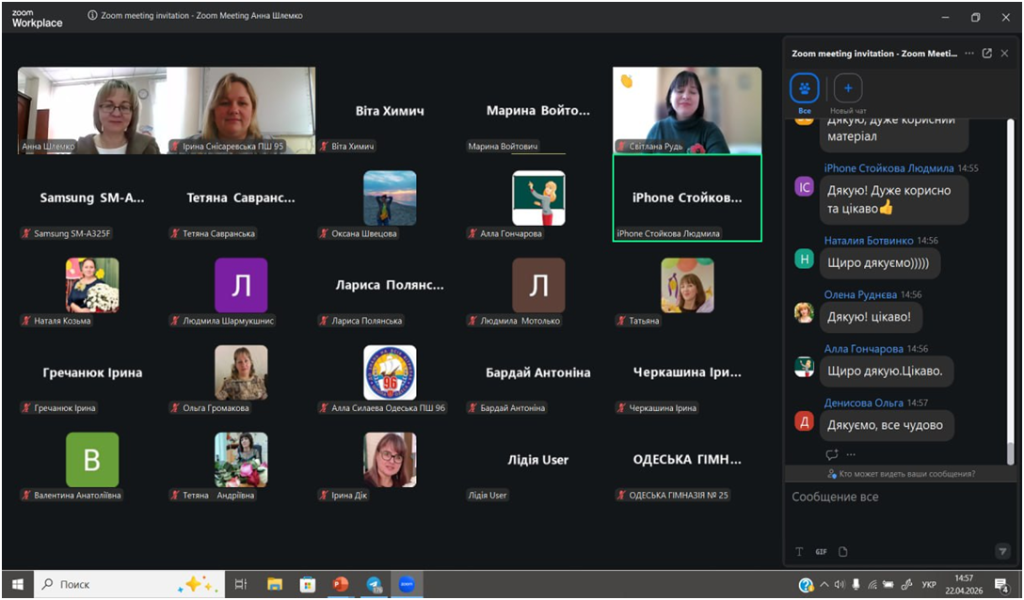Open the chat panel's three-dot options menu
This screenshot has width=1024, height=600.
click(969, 53)
